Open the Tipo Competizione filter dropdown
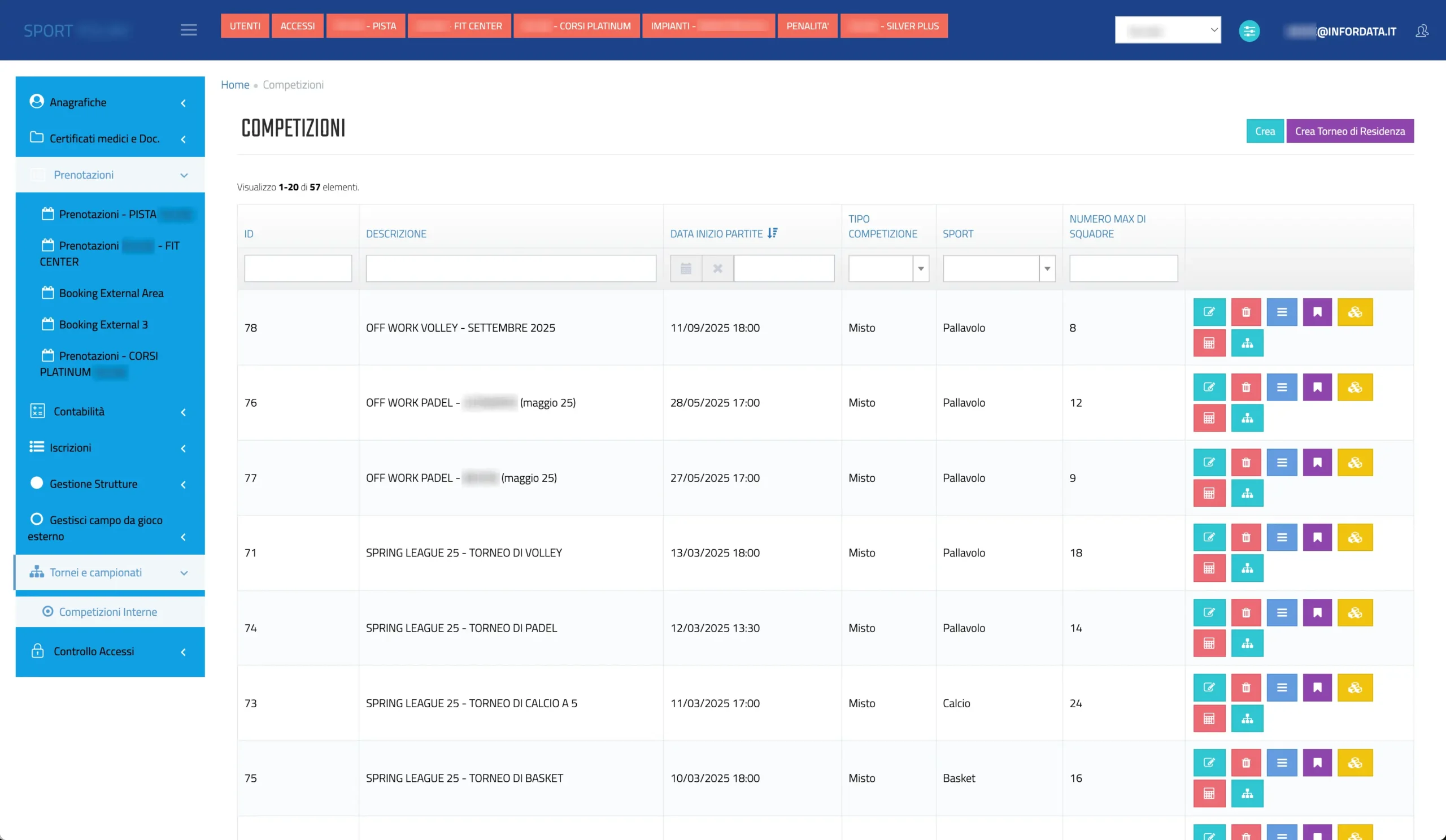Screen dimensions: 1446x840 click(x=888, y=268)
